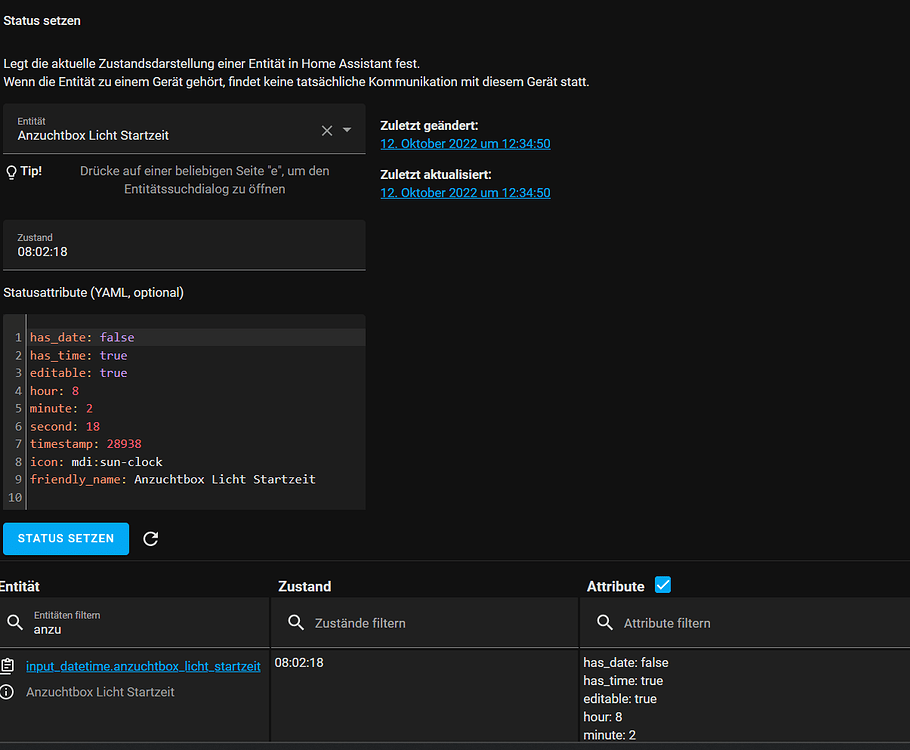This screenshot has height=750, width=910.
Task: Open the Zuletzt geändert timestamp link
Action: (465, 144)
